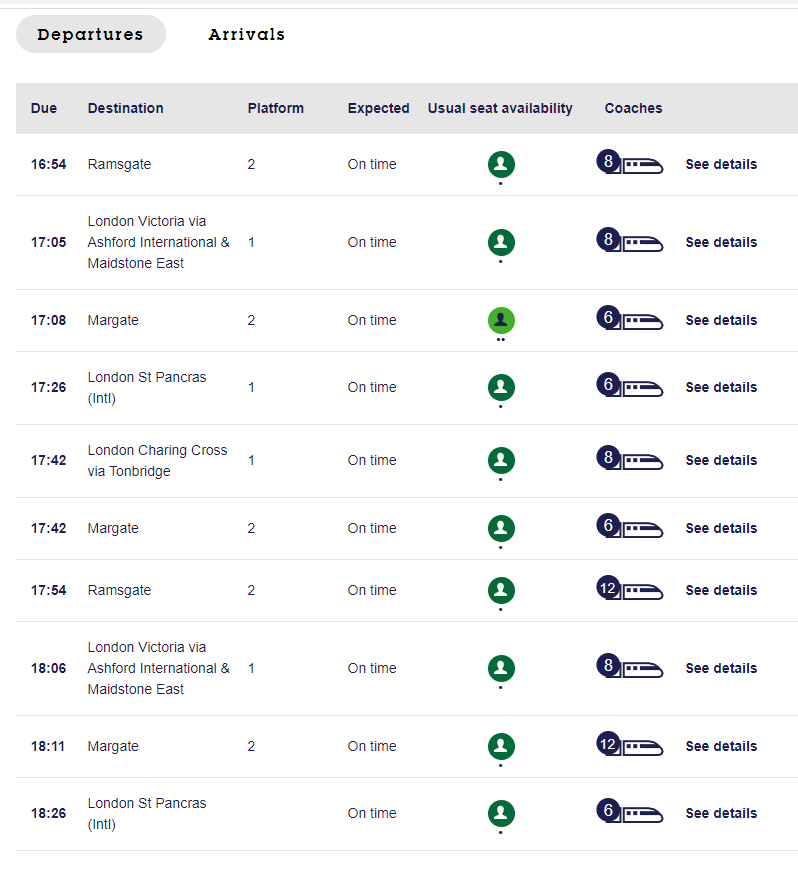This screenshot has width=798, height=872.
Task: Click seat availability icon for 18:06 London Victoria
Action: coord(501,668)
